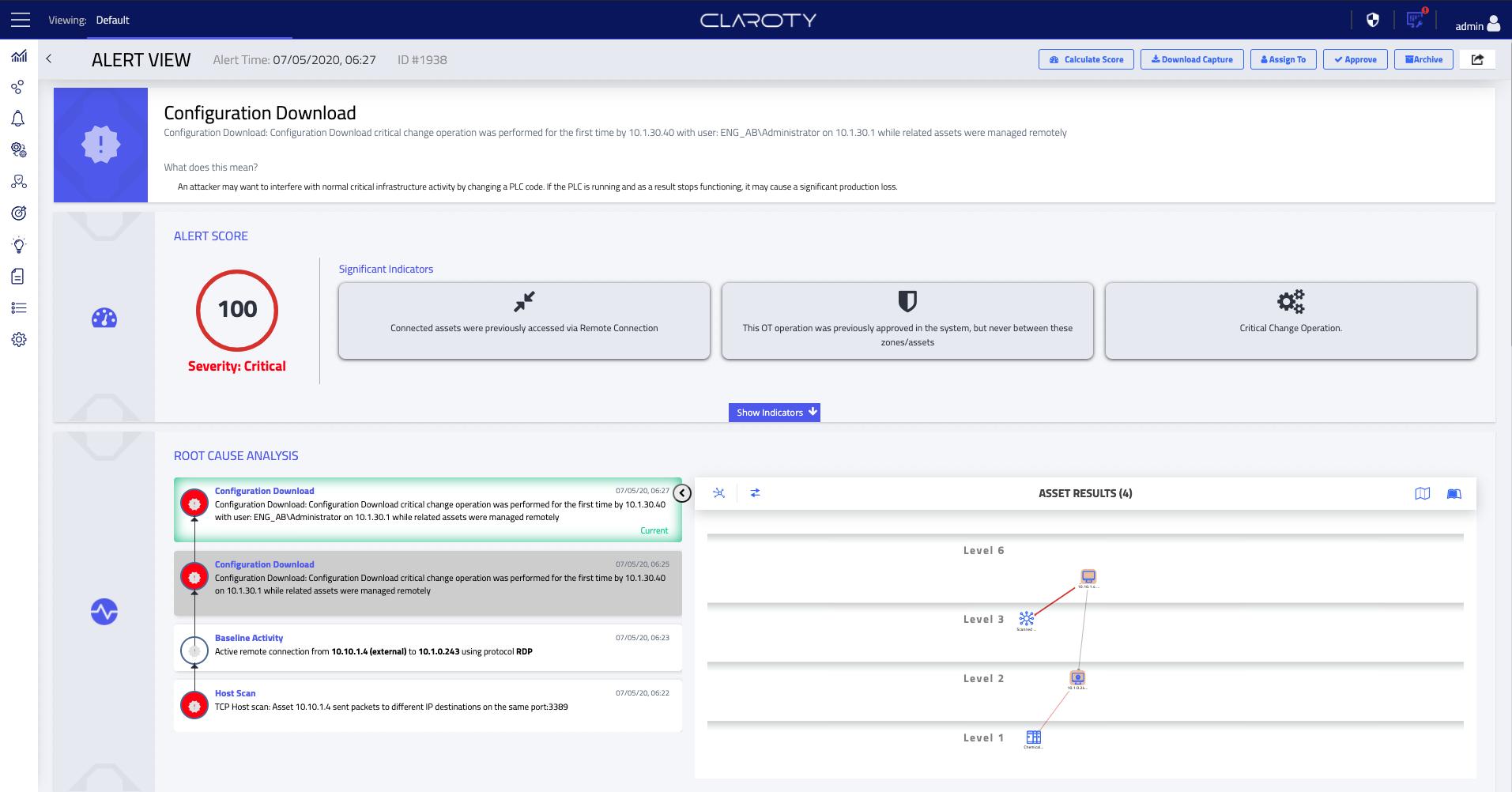Image resolution: width=1512 pixels, height=792 pixels.
Task: Click the Level 1 PLC asset node
Action: pyautogui.click(x=1033, y=737)
